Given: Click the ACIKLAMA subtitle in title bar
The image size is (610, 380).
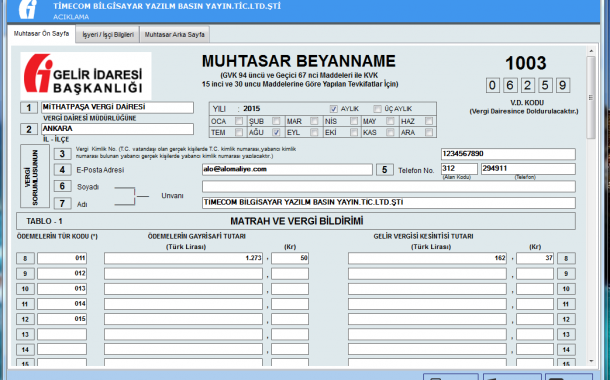Looking at the screenshot, I should coord(71,17).
